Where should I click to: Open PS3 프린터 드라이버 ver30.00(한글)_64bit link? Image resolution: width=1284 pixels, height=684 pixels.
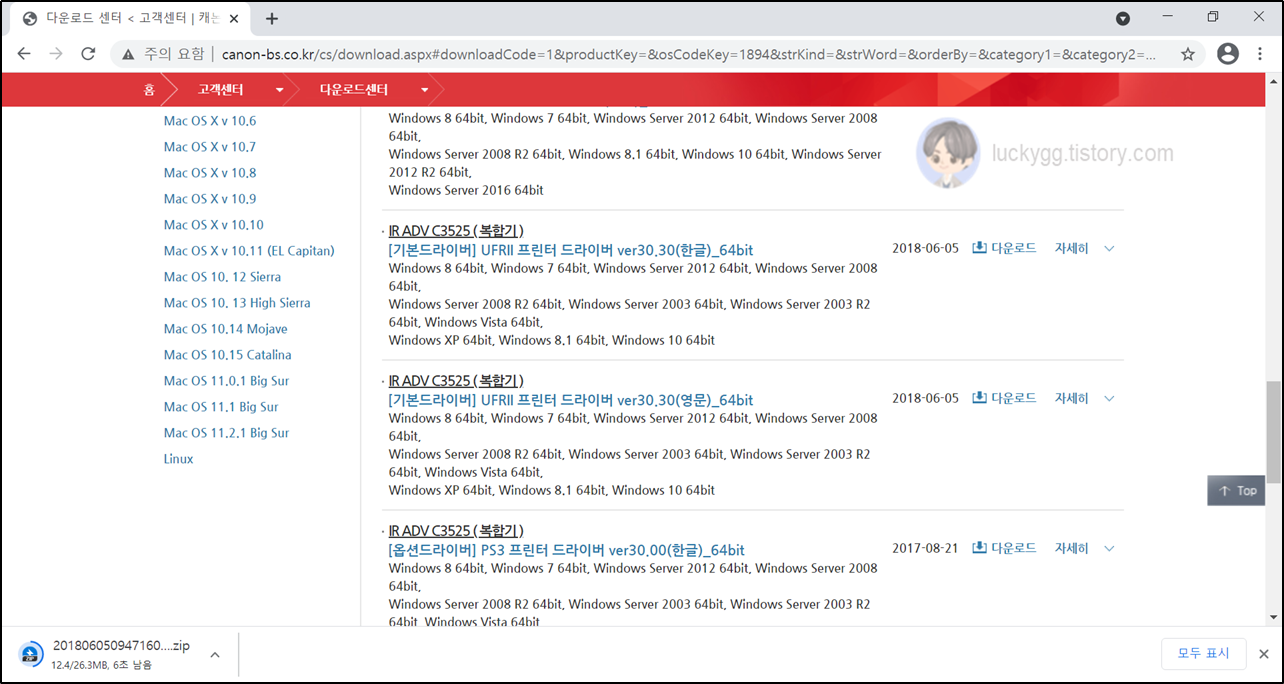(x=567, y=550)
